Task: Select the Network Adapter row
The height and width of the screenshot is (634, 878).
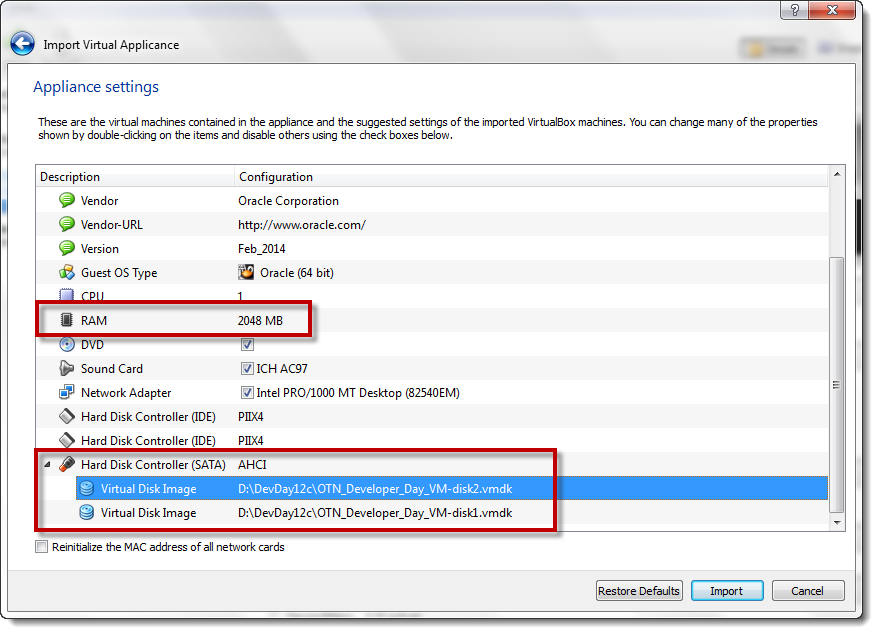Action: tap(432, 393)
